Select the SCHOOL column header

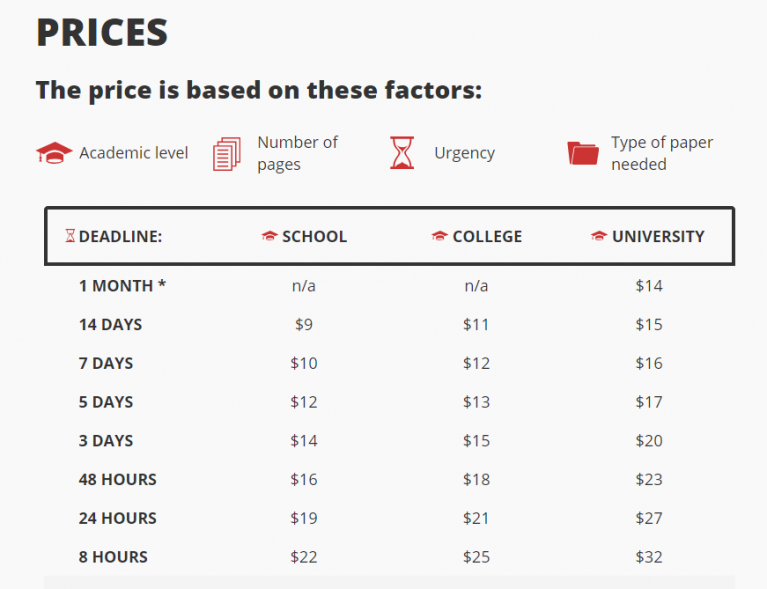(x=314, y=237)
